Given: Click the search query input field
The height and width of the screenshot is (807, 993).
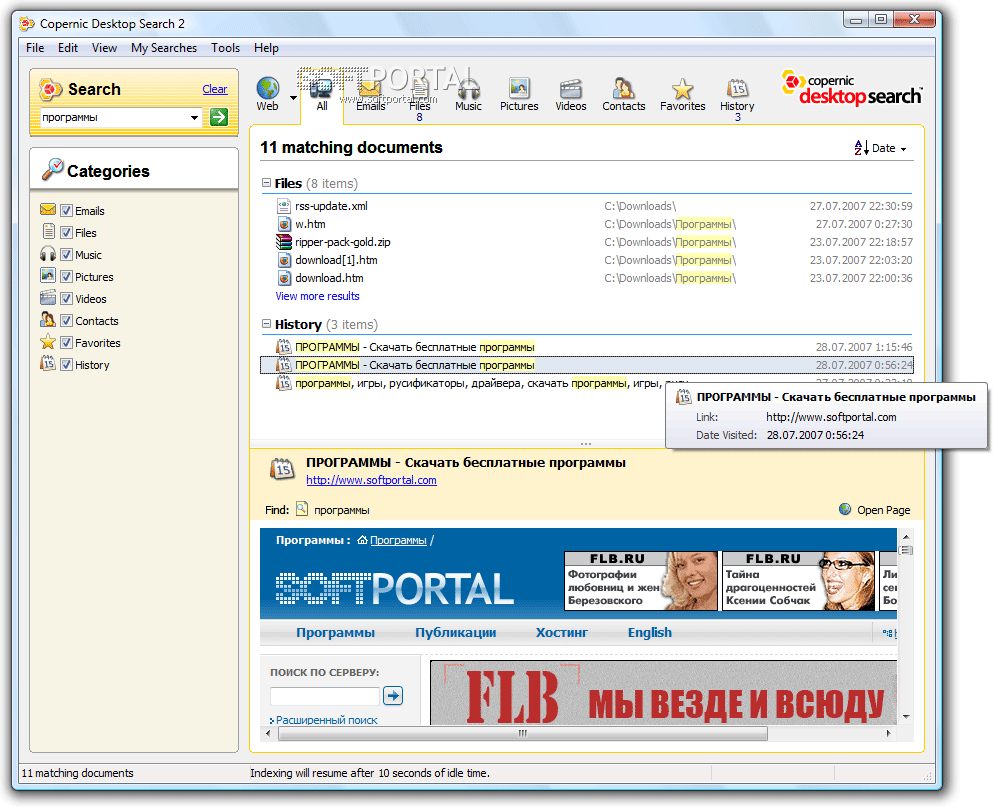Looking at the screenshot, I should coord(115,117).
